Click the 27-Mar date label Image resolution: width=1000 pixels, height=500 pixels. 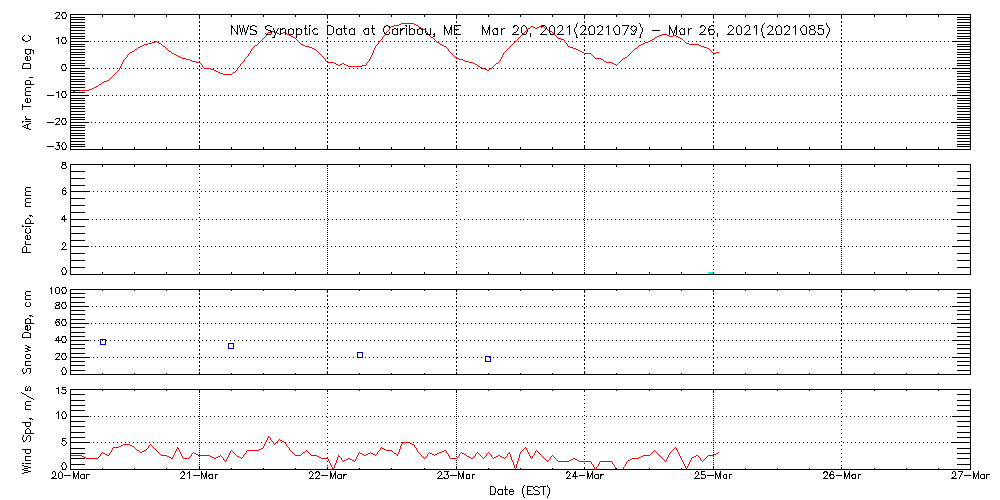tap(970, 477)
